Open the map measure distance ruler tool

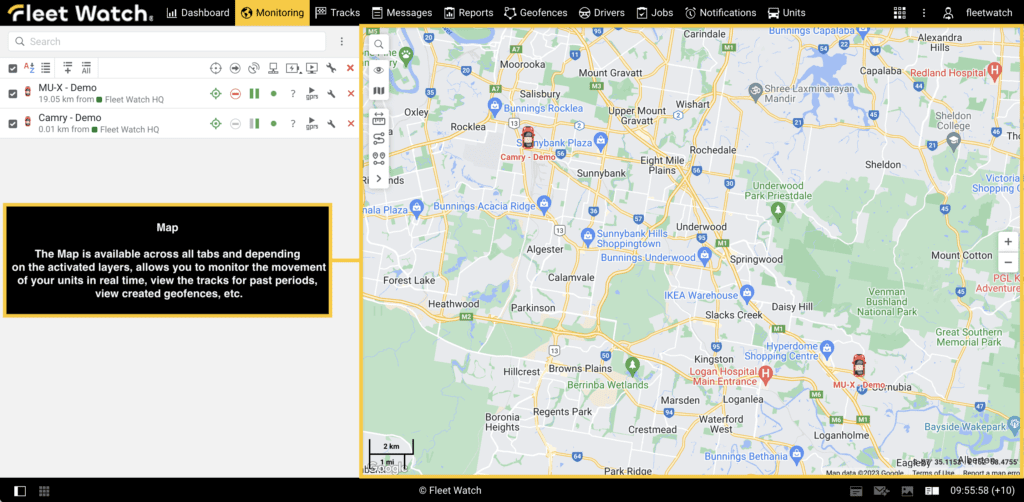[x=378, y=117]
